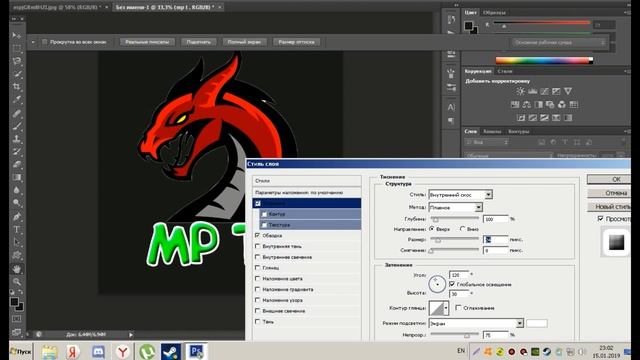Click OK in Стиль слоя dialog
Image resolution: width=640 pixels, height=360 pixels.
(x=609, y=179)
